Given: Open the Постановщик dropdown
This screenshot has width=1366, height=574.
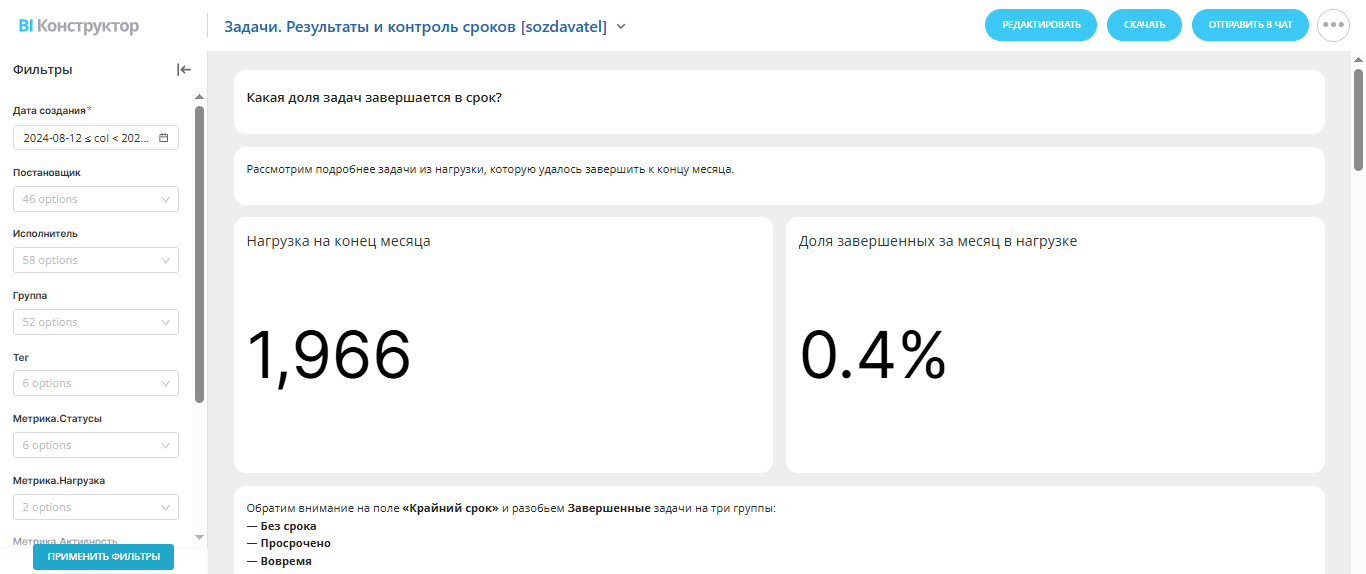Looking at the screenshot, I should [96, 199].
